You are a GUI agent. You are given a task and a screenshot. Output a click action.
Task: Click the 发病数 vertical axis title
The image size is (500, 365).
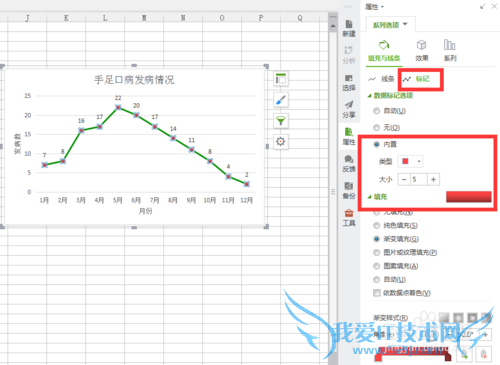pos(17,144)
